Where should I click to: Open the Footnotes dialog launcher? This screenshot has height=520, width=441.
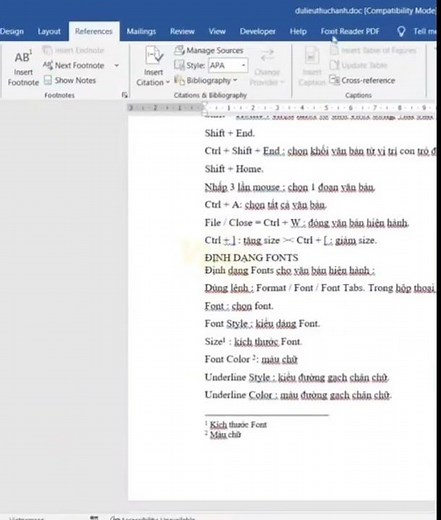tap(125, 95)
